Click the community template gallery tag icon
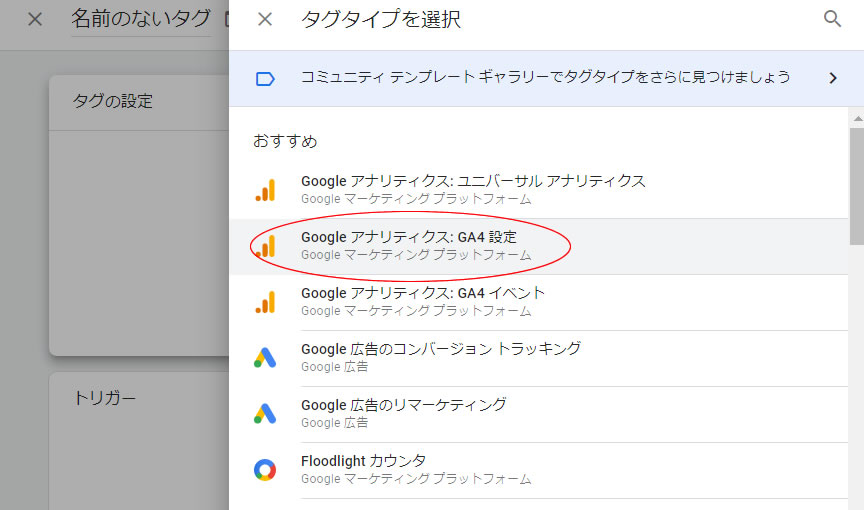Screen dimensions: 864x510 pos(265,79)
